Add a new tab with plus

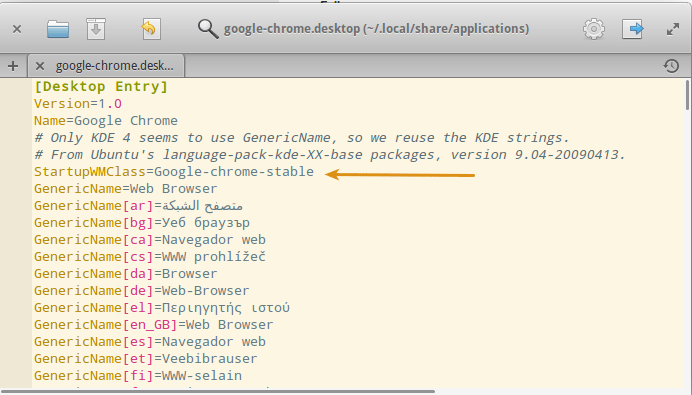coord(13,66)
